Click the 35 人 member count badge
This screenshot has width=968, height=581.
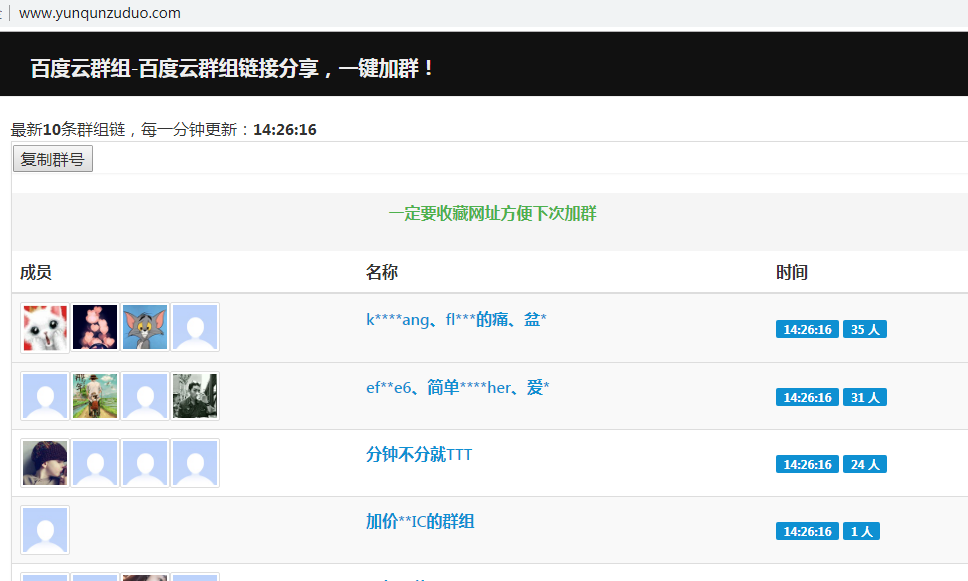point(865,329)
